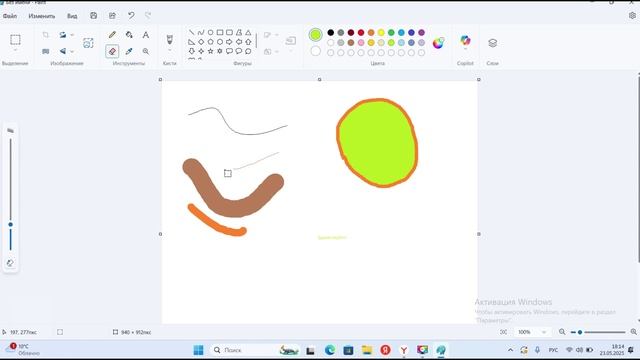Choose the triangle shape
The height and width of the screenshot is (360, 640).
coord(248,32)
